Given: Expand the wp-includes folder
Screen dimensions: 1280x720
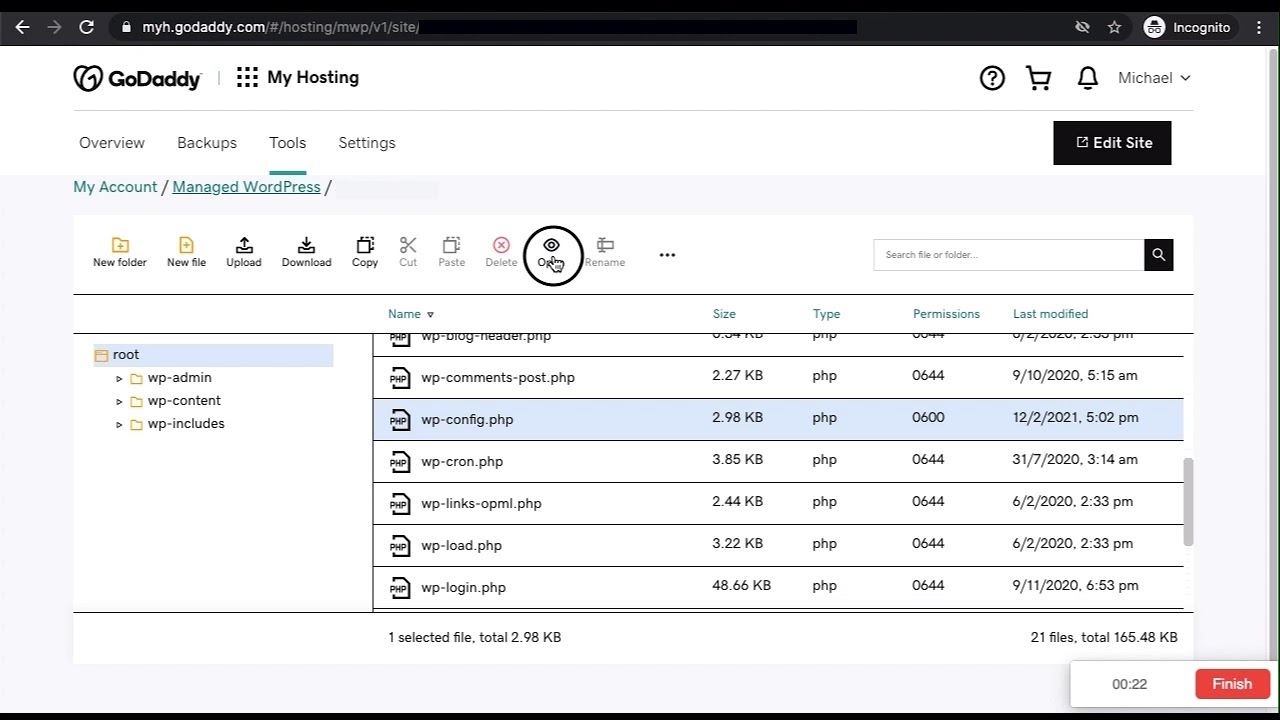Looking at the screenshot, I should click(119, 424).
